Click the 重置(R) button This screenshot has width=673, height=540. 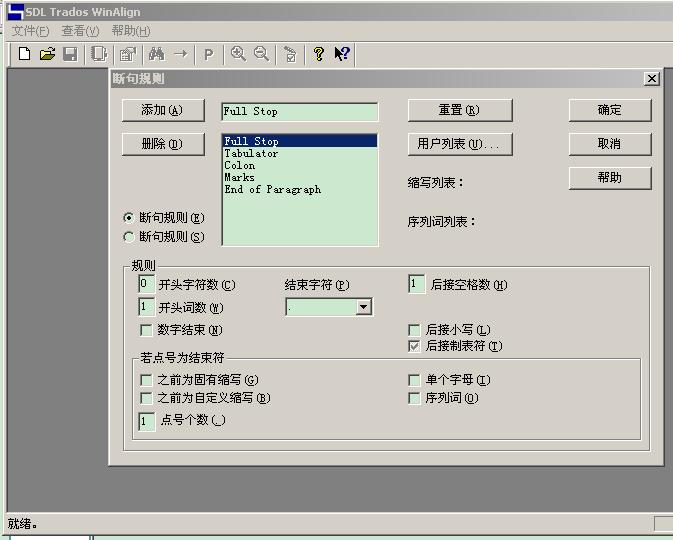[460, 110]
